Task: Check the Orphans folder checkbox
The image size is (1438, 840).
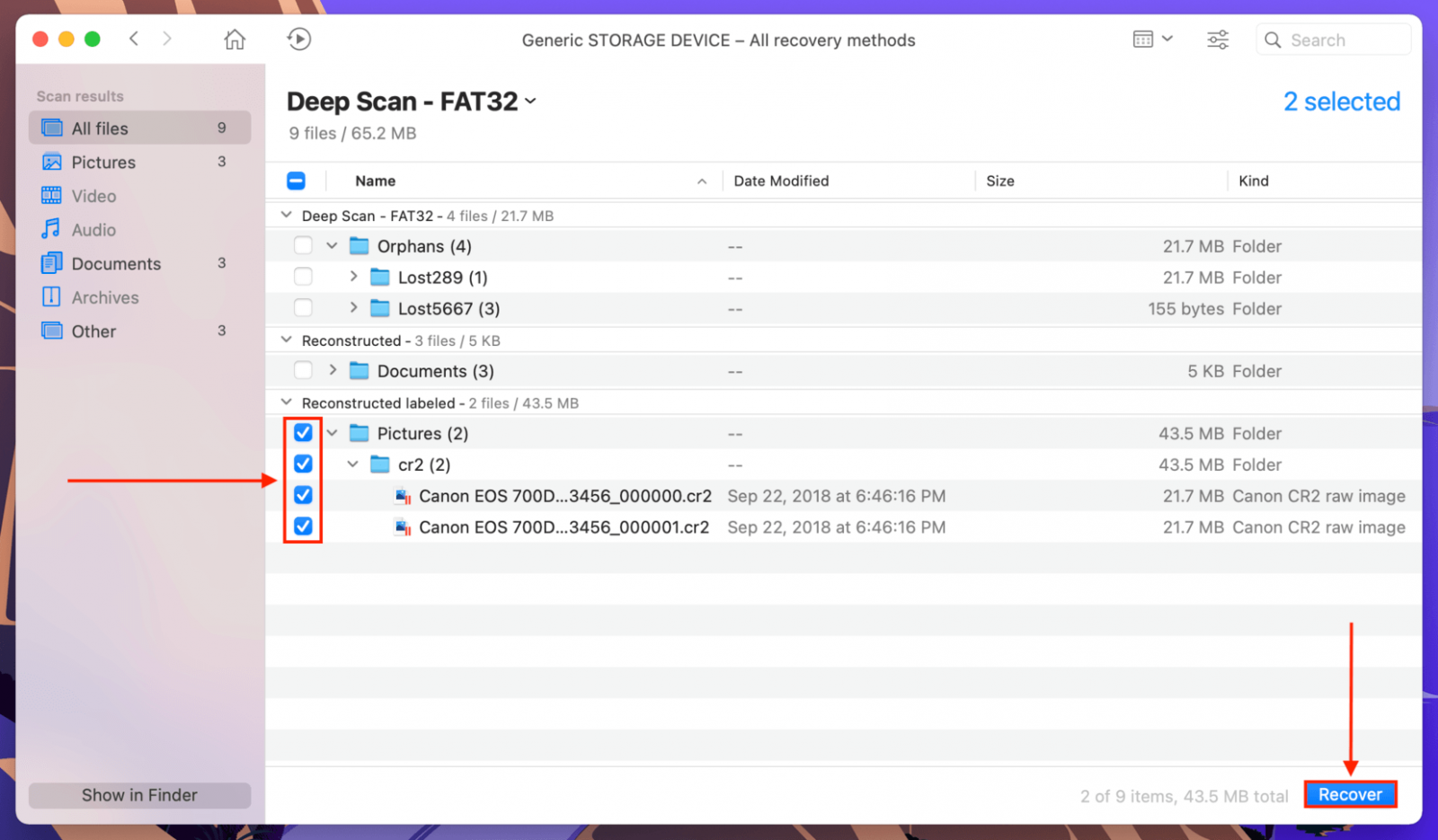Action: pos(303,245)
